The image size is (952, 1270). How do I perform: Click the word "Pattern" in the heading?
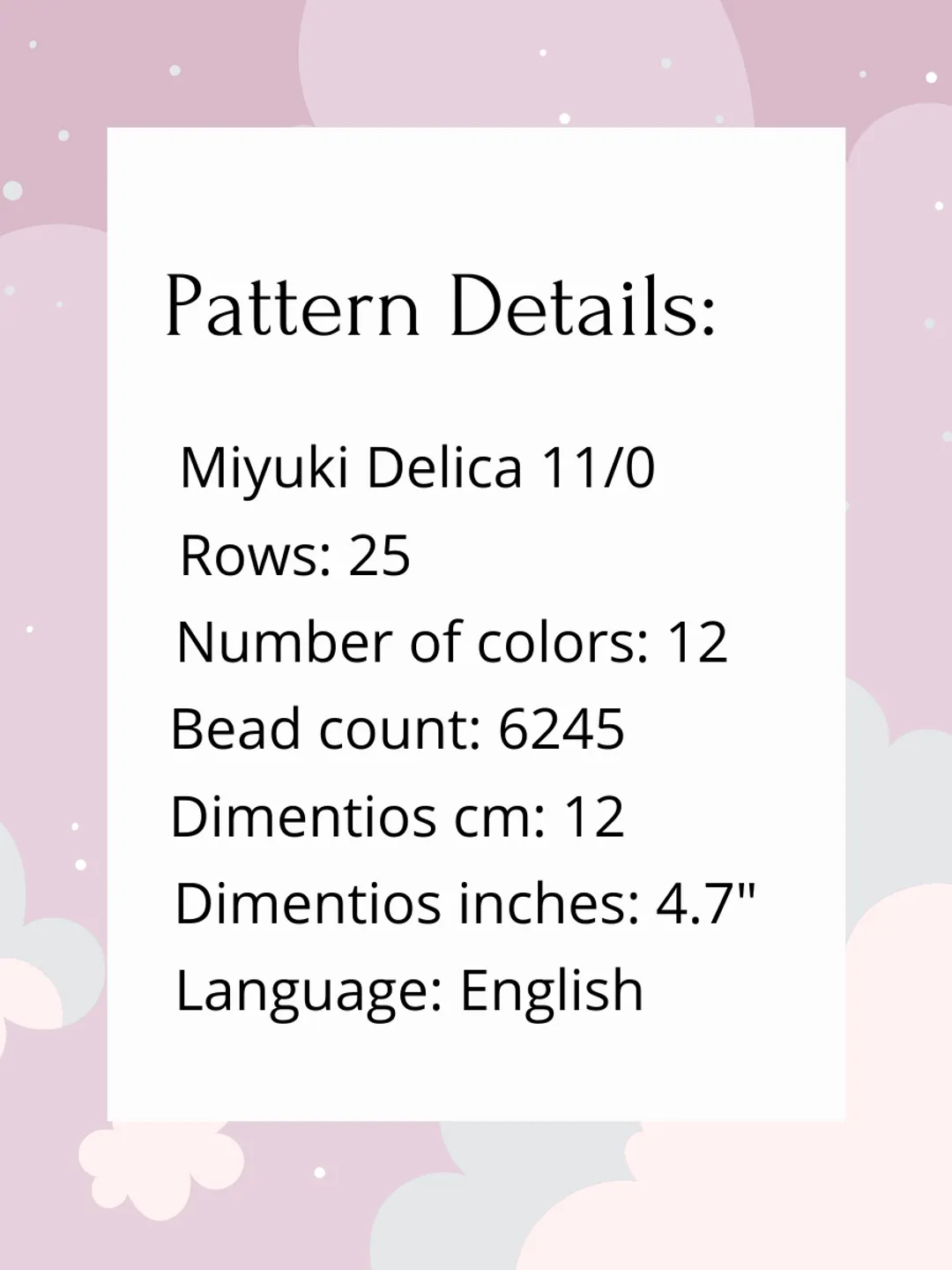pos(293,307)
